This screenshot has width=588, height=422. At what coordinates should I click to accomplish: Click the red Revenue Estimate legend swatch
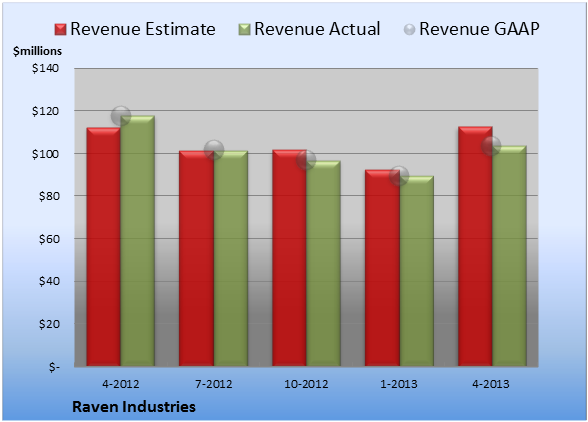[60, 30]
